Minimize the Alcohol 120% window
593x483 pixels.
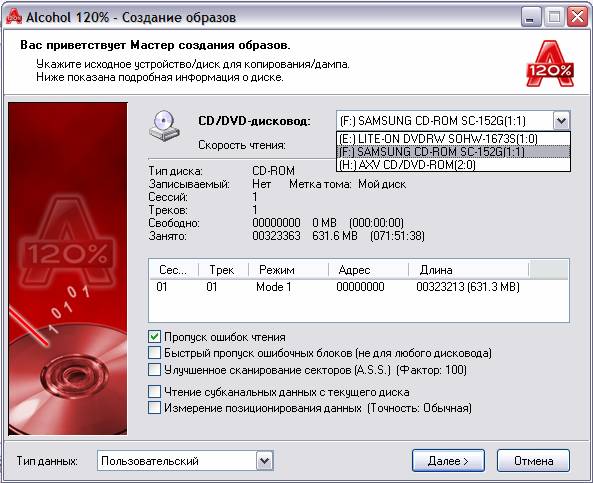(x=531, y=17)
